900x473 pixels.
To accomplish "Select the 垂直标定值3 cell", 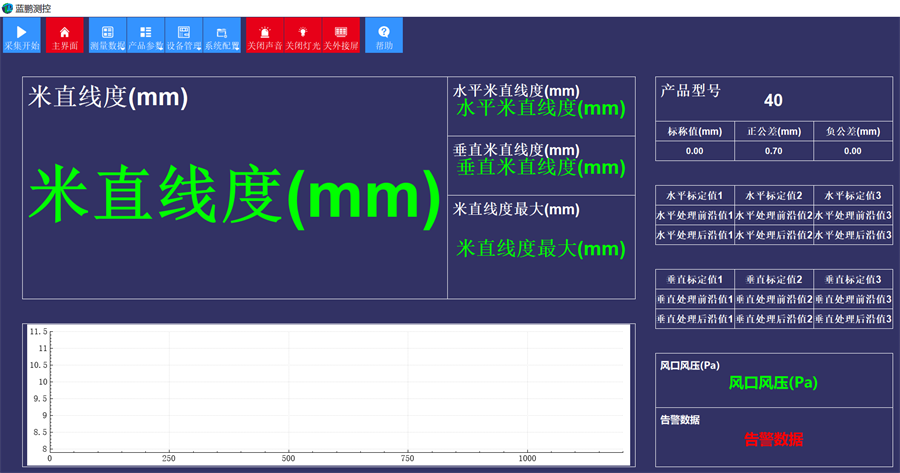I will [x=852, y=279].
